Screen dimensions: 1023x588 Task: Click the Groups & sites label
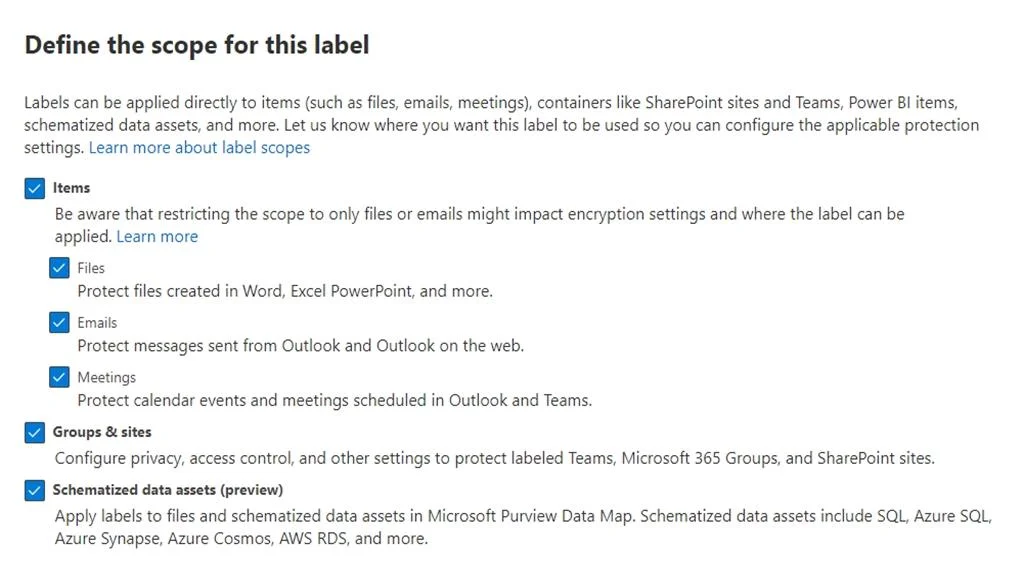[x=102, y=432]
